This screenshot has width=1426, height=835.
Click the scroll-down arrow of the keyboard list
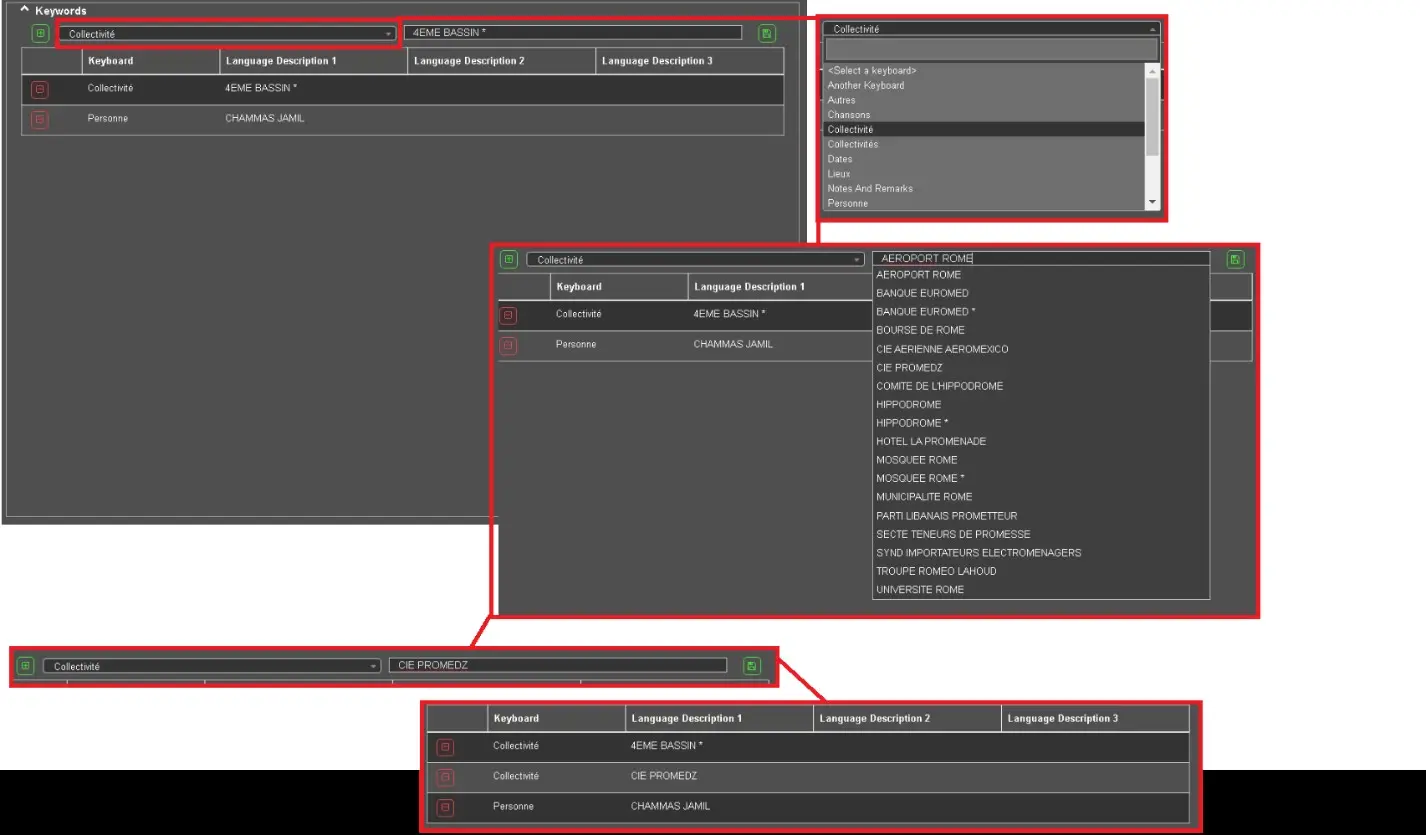[x=1152, y=202]
